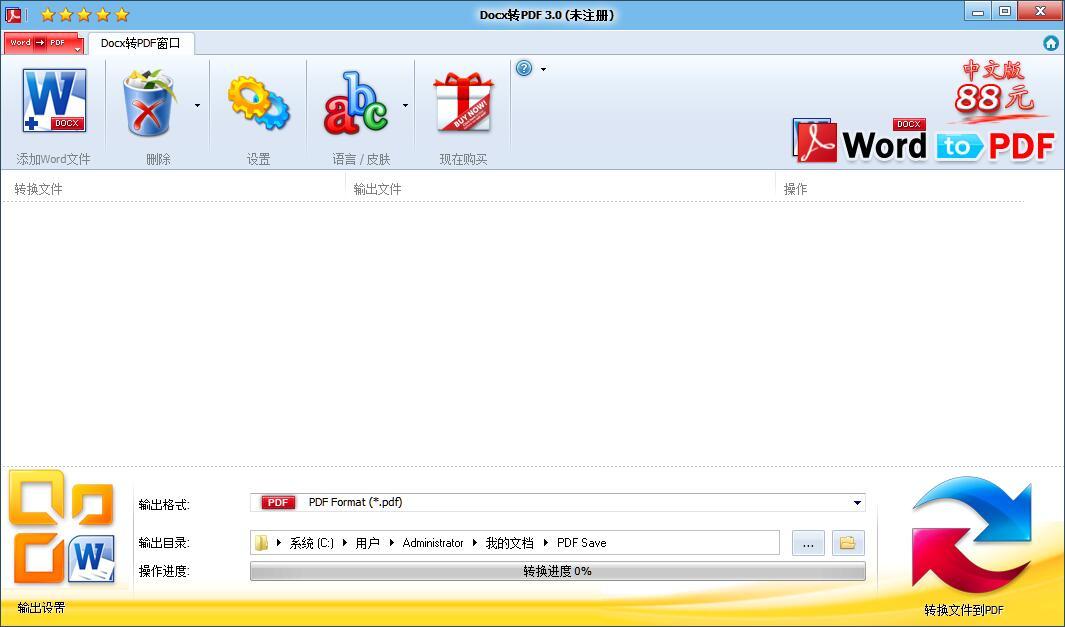
Task: Click the blue home icon at top right
Action: coord(1051,43)
